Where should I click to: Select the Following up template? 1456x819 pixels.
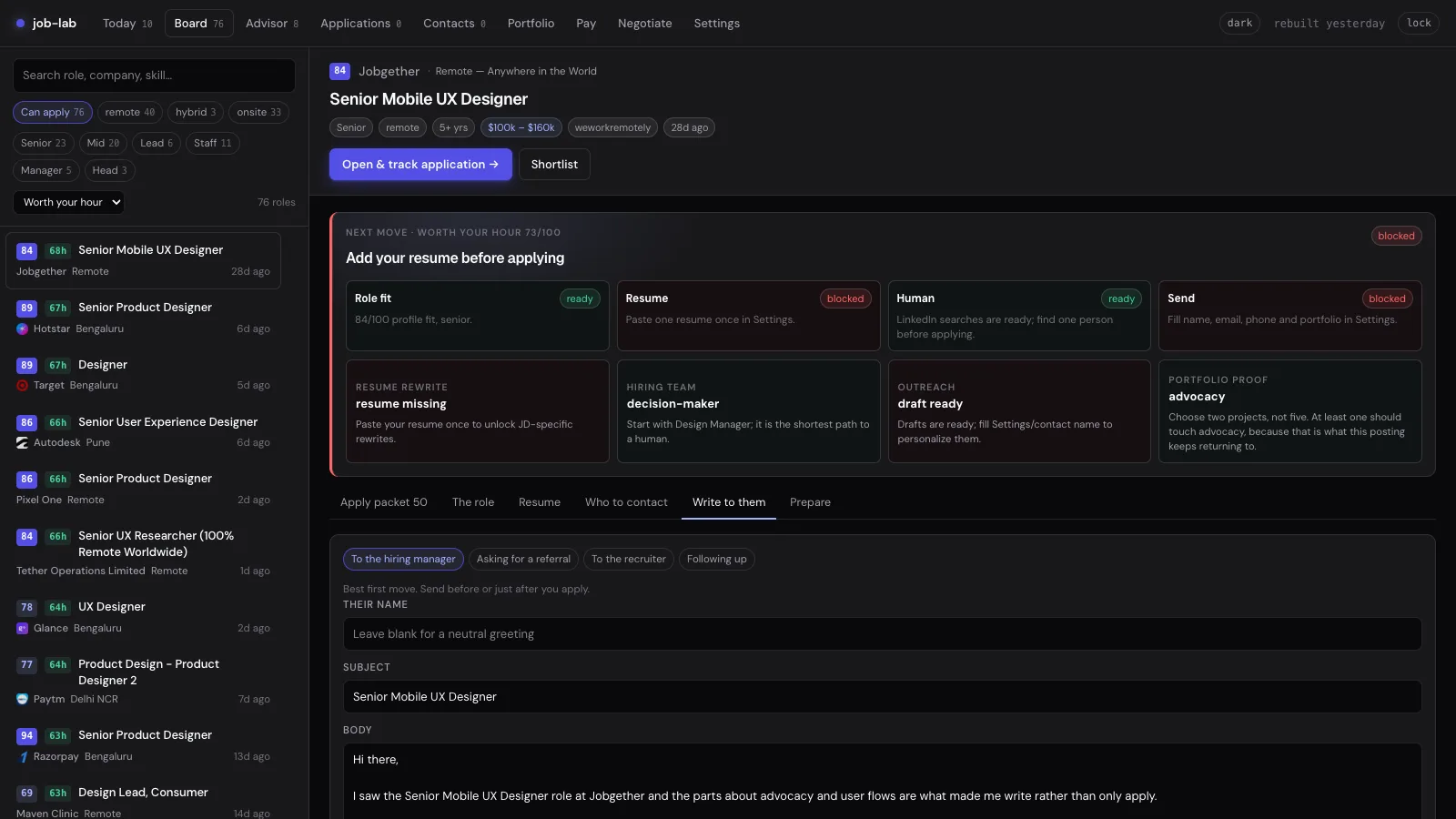click(716, 560)
